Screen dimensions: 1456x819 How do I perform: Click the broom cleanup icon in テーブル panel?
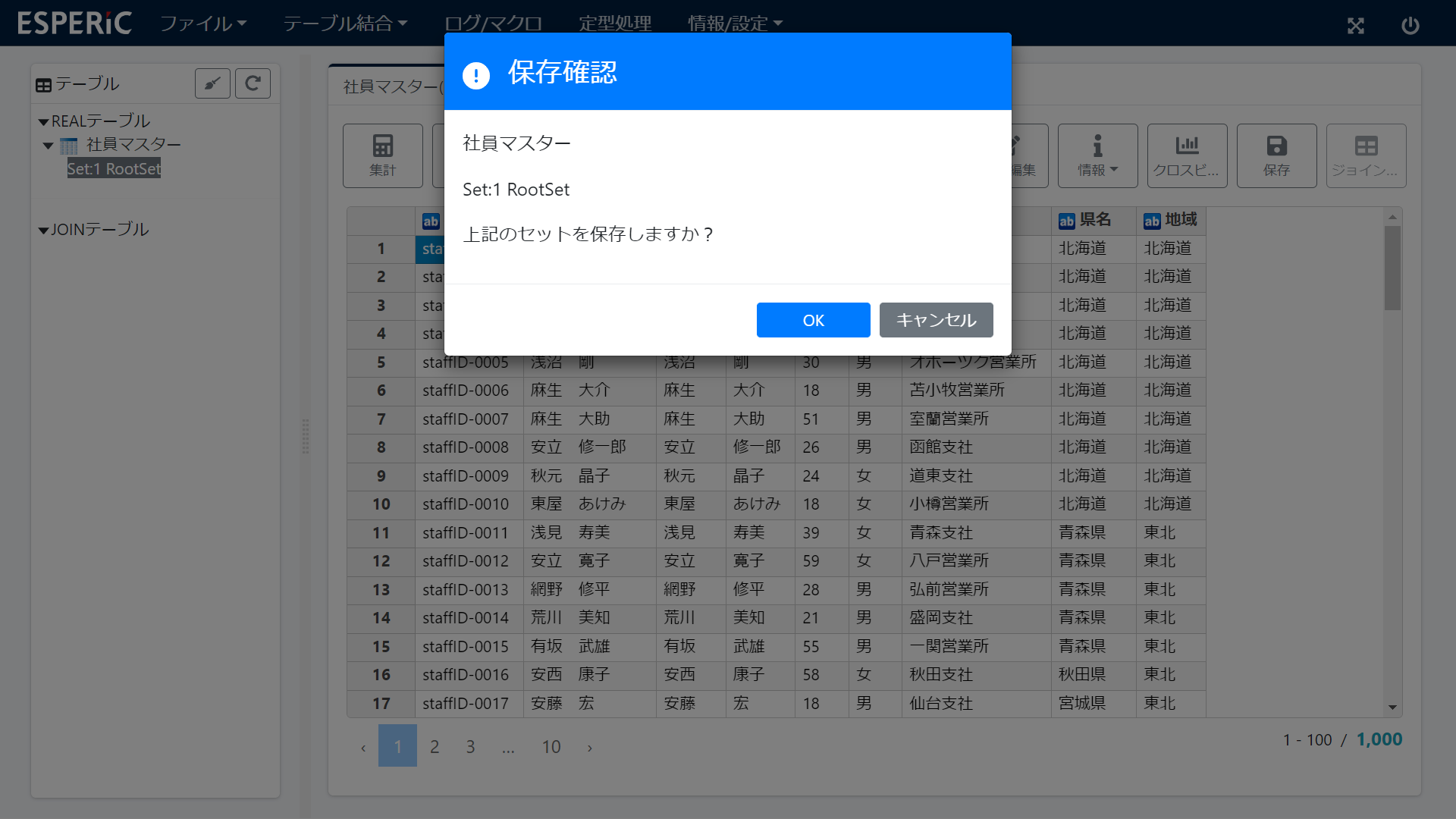coord(212,83)
